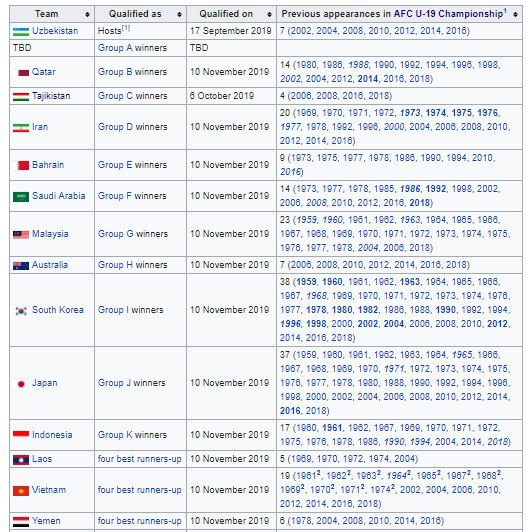Open Laos's four best runners-up link
526x532 pixels.
point(139,459)
